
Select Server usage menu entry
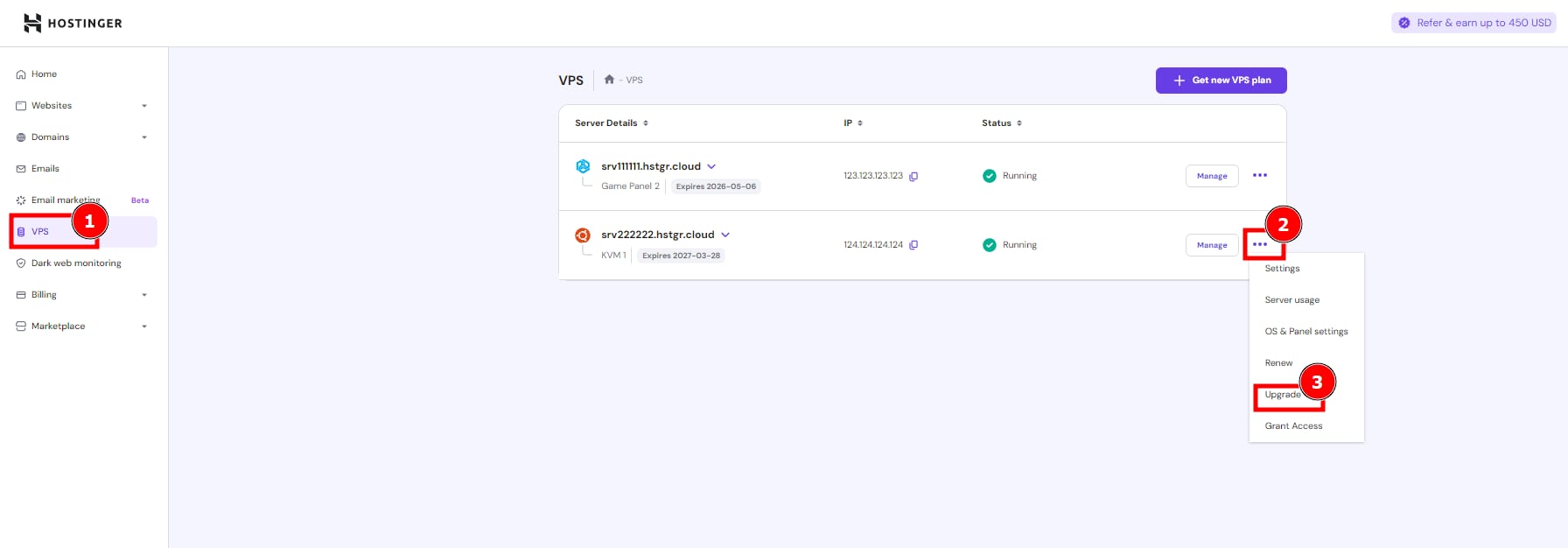pyautogui.click(x=1291, y=300)
